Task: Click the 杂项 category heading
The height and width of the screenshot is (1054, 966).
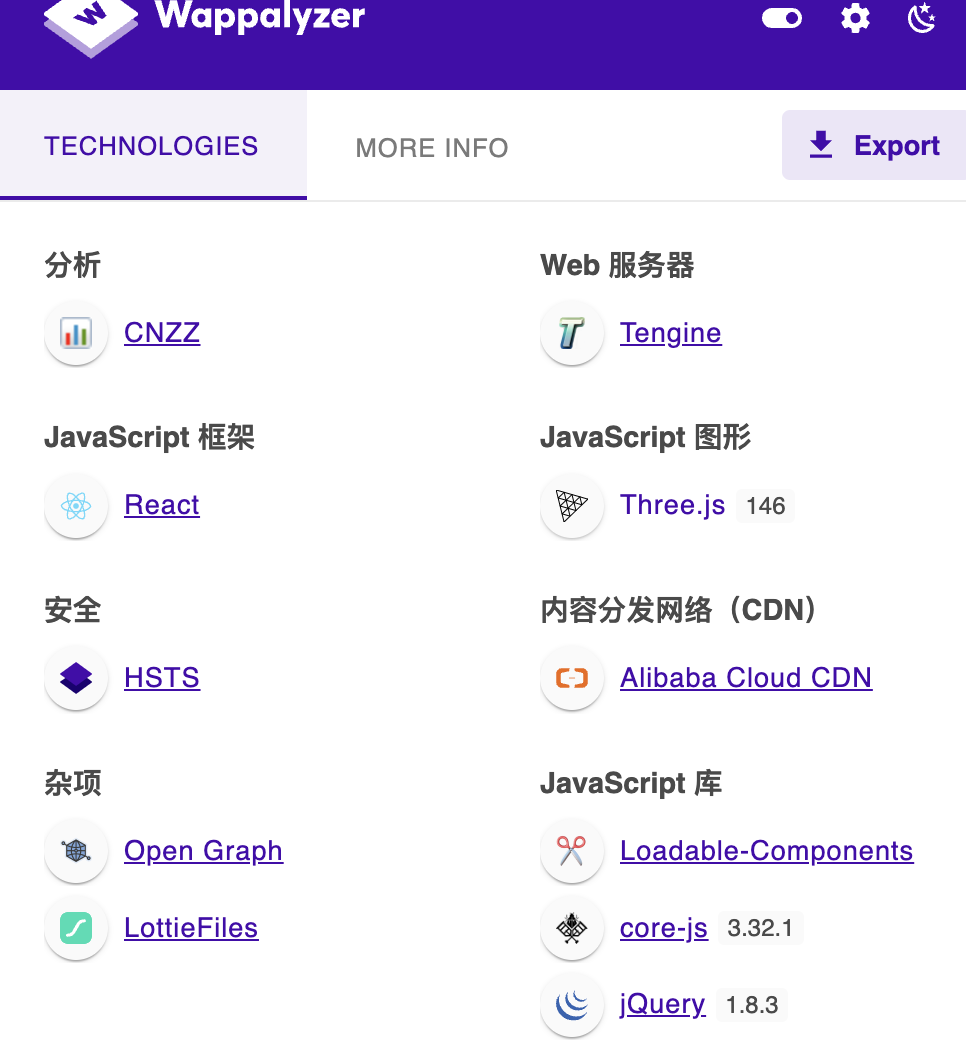Action: (73, 783)
